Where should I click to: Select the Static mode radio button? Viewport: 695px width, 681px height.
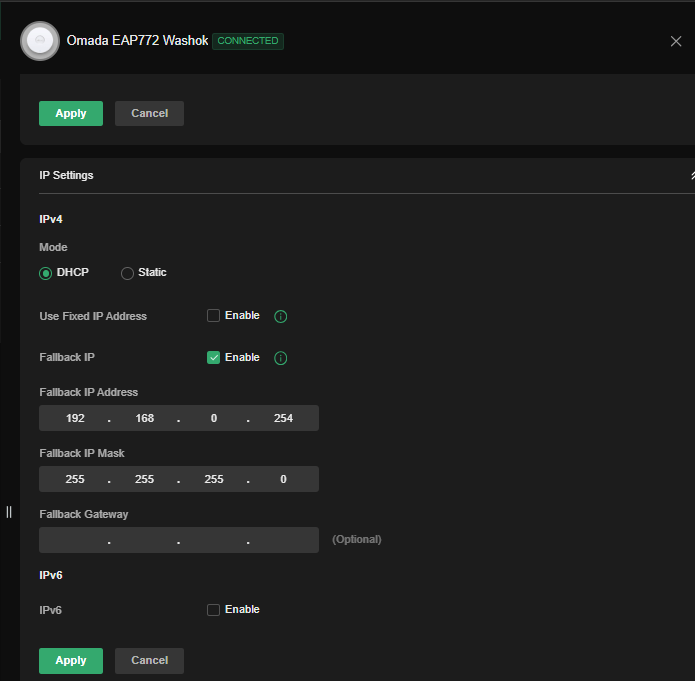pyautogui.click(x=127, y=273)
